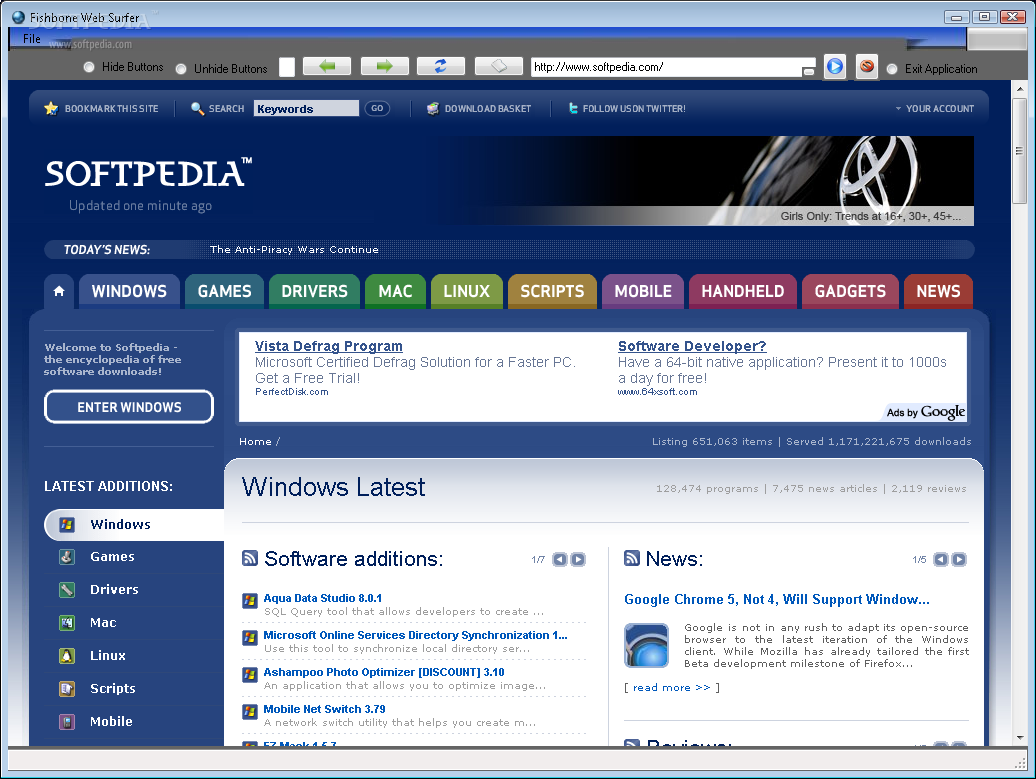Click the small white square toolbar button
The height and width of the screenshot is (779, 1036).
pos(287,67)
